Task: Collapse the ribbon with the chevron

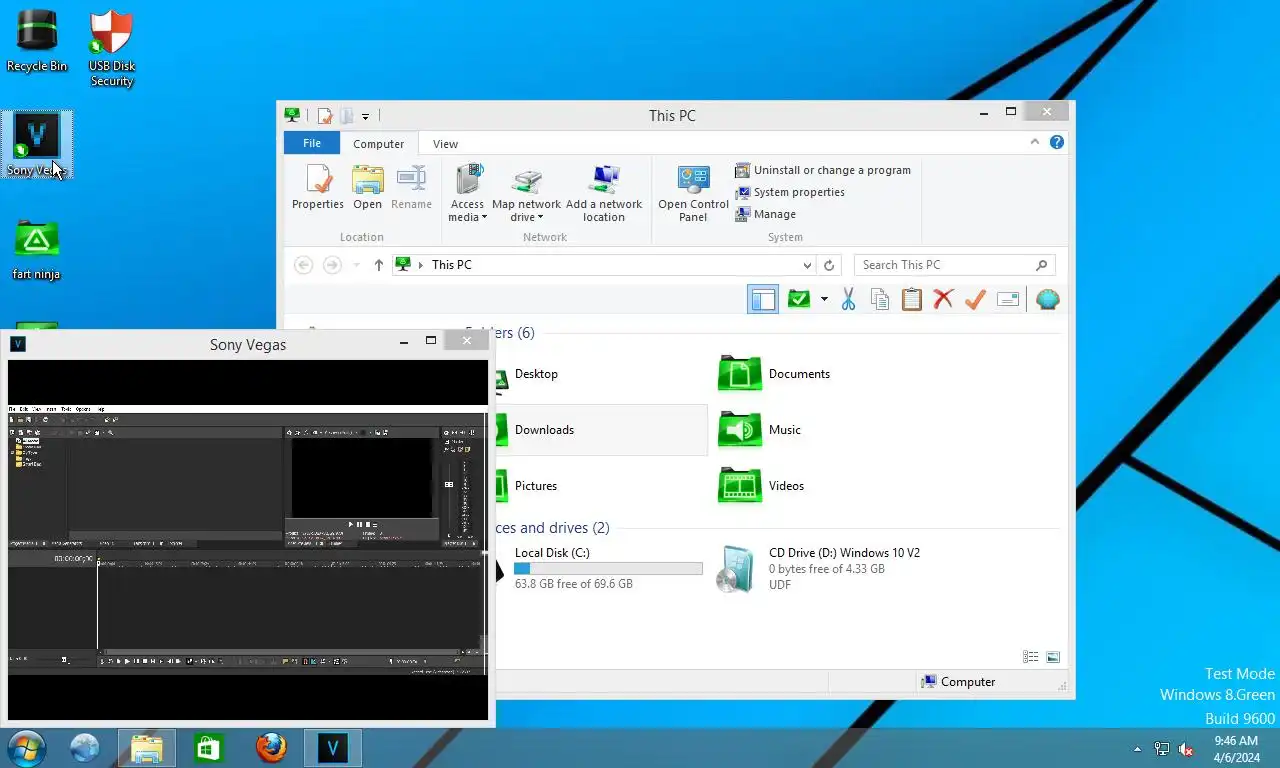Action: (1035, 142)
